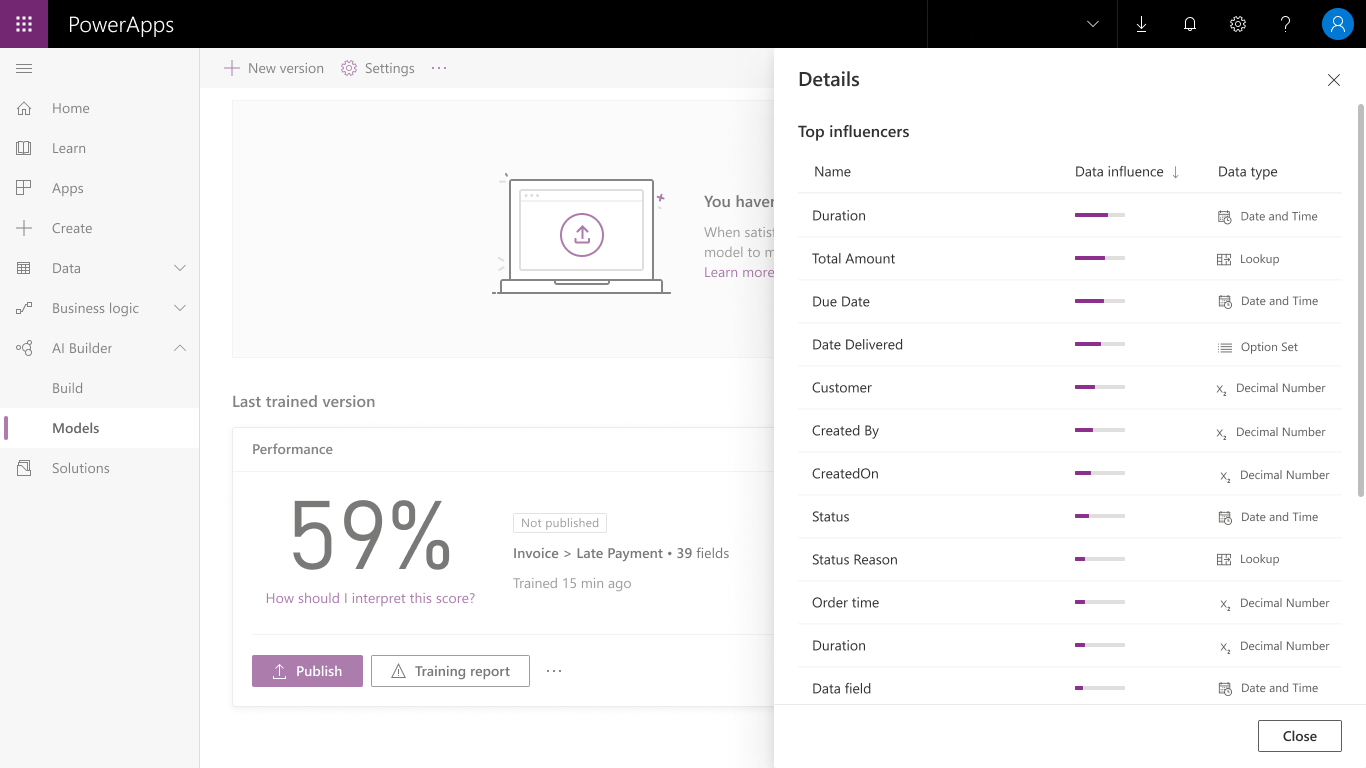Click the download icon in header

click(x=1142, y=24)
